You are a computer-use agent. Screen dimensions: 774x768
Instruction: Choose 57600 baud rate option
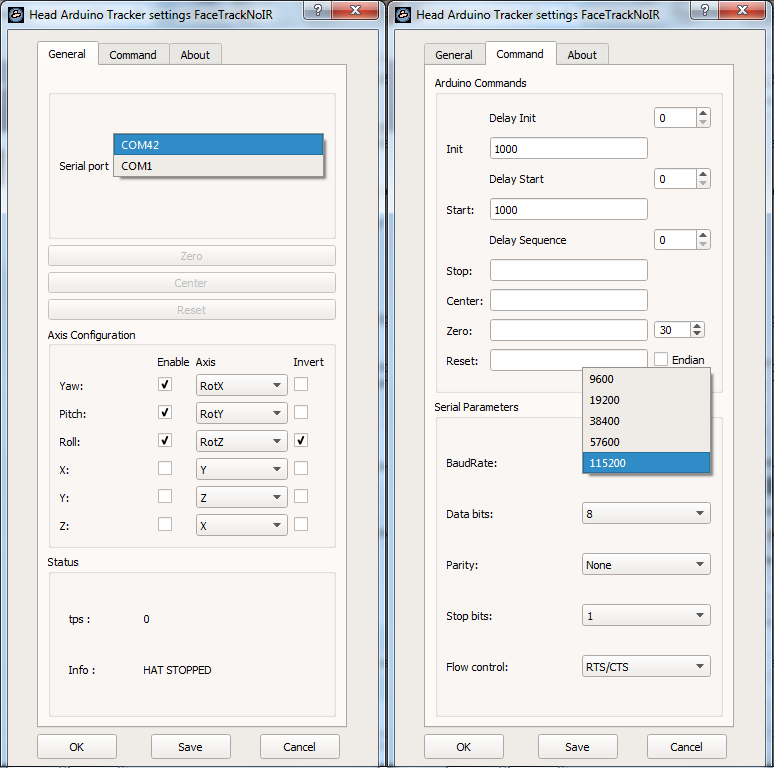(x=646, y=442)
